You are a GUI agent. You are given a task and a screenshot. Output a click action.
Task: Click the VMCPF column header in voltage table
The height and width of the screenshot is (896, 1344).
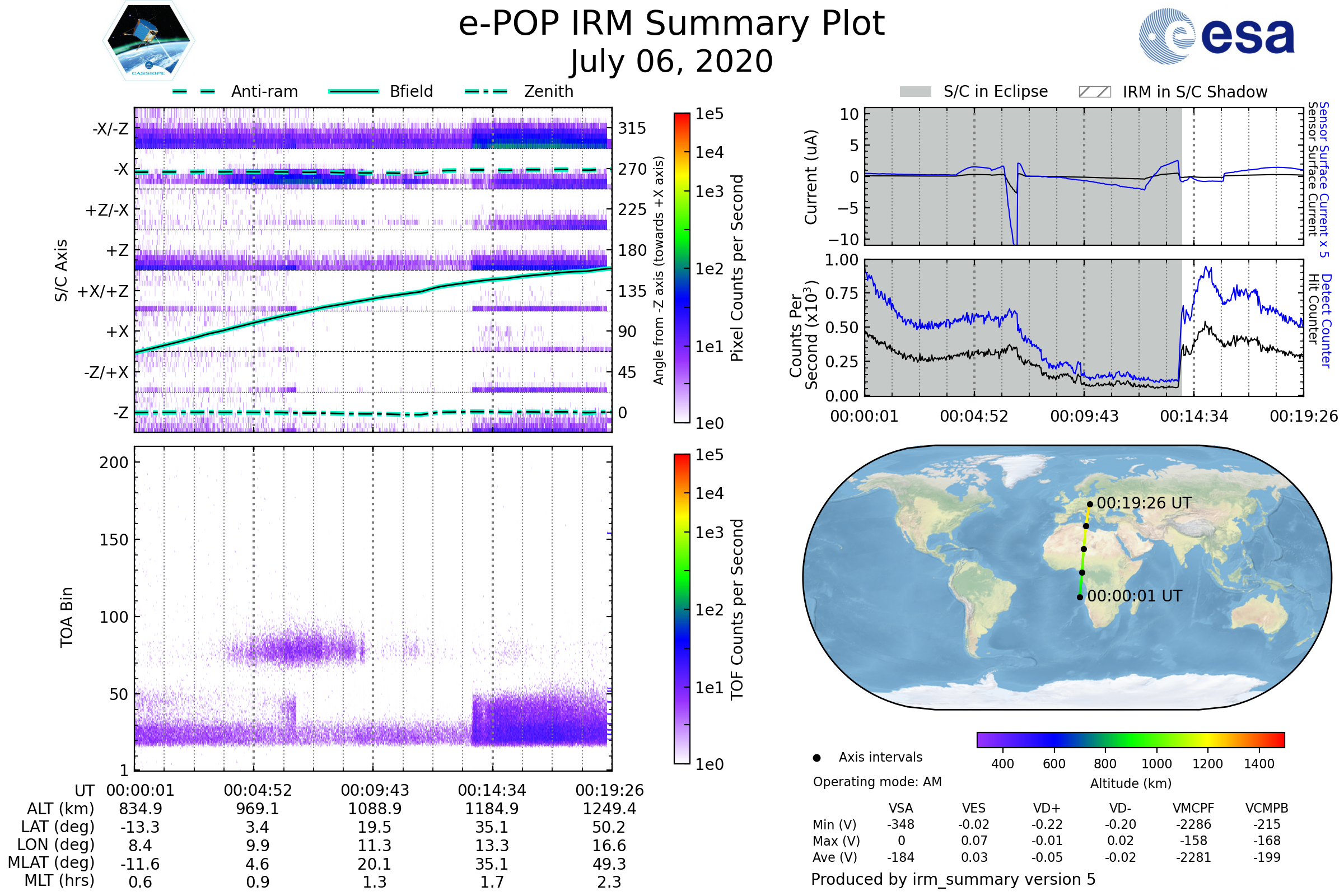[x=1193, y=808]
